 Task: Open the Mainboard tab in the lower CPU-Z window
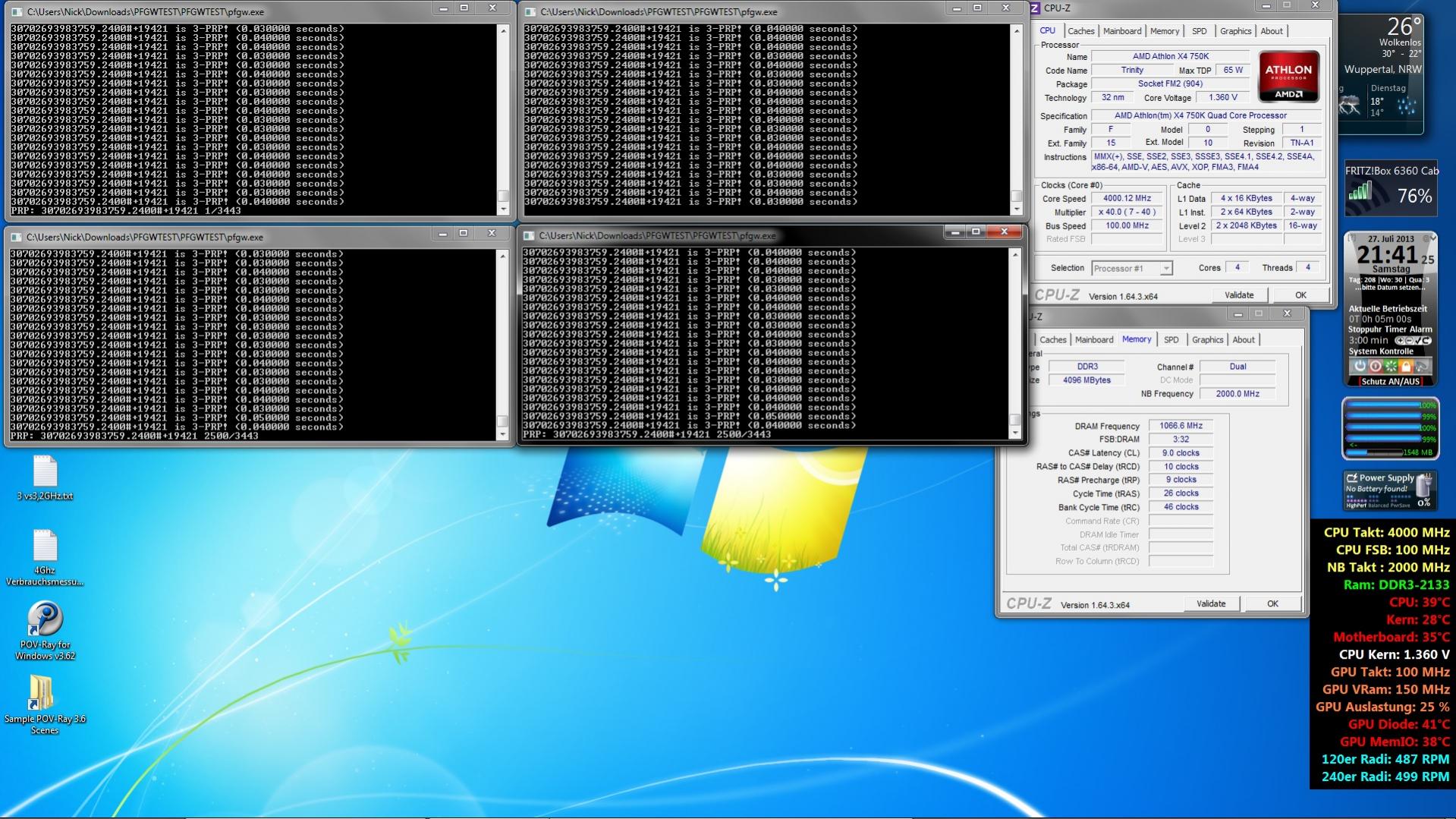click(x=1094, y=340)
